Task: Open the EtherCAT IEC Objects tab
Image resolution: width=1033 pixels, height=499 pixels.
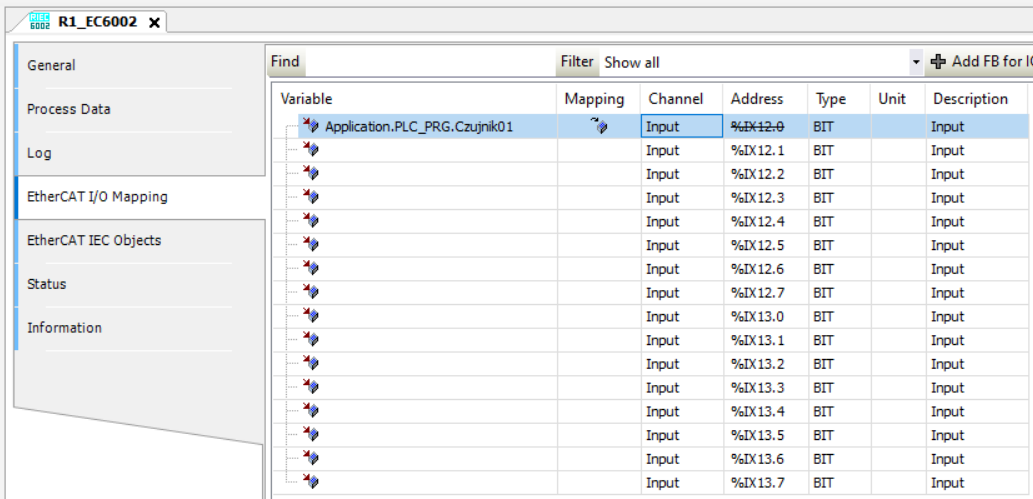Action: 93,240
